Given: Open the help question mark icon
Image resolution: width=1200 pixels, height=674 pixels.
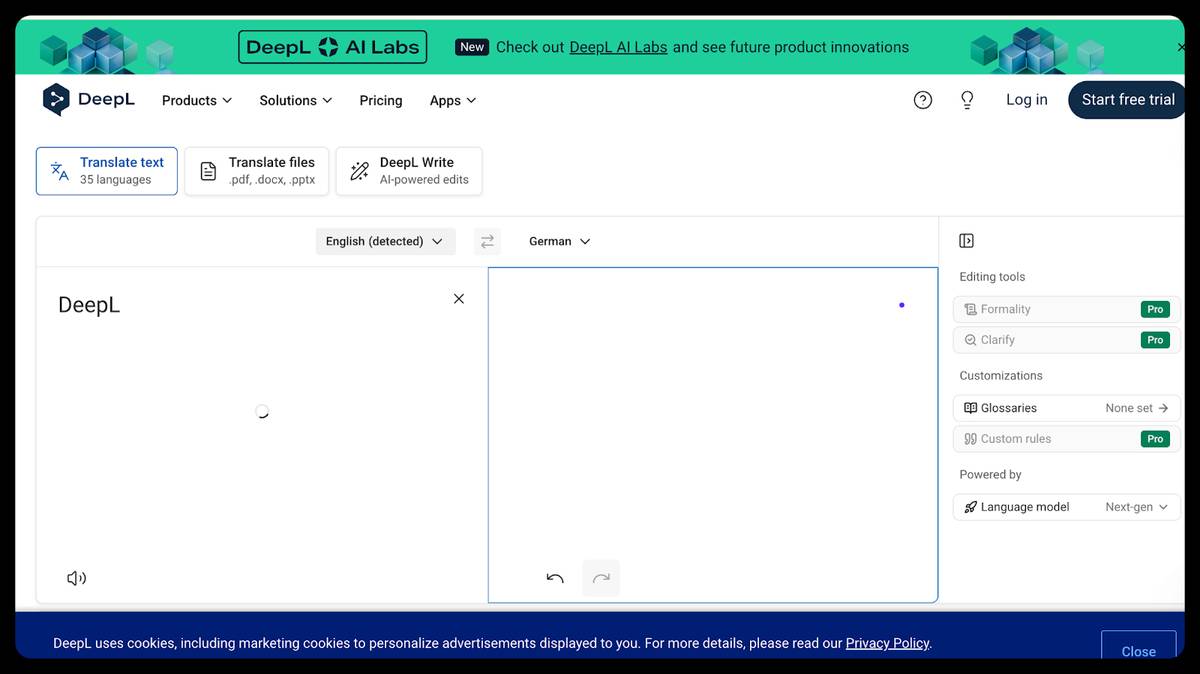Looking at the screenshot, I should click(x=923, y=100).
